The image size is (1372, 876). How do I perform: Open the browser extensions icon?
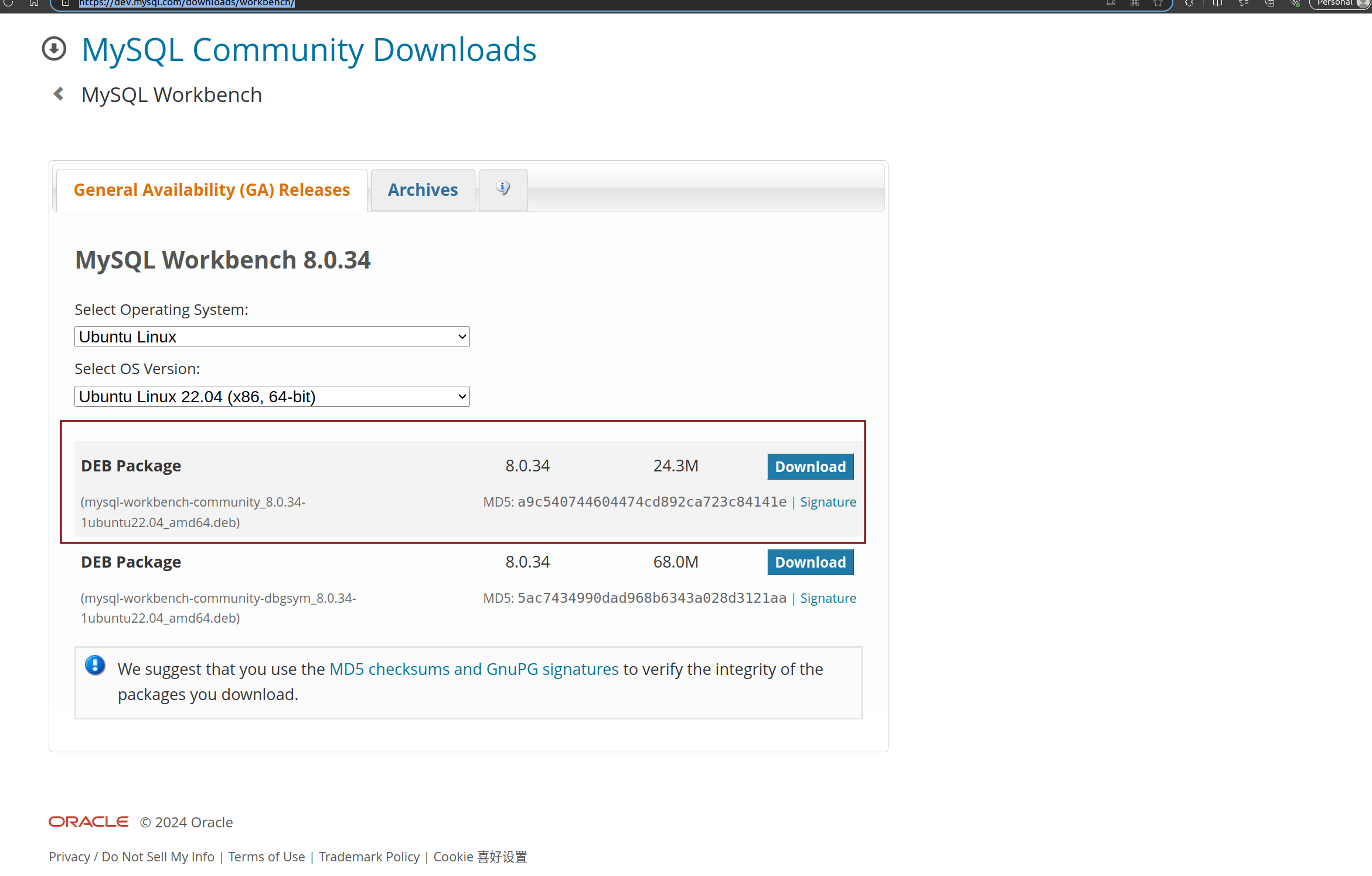1189,3
